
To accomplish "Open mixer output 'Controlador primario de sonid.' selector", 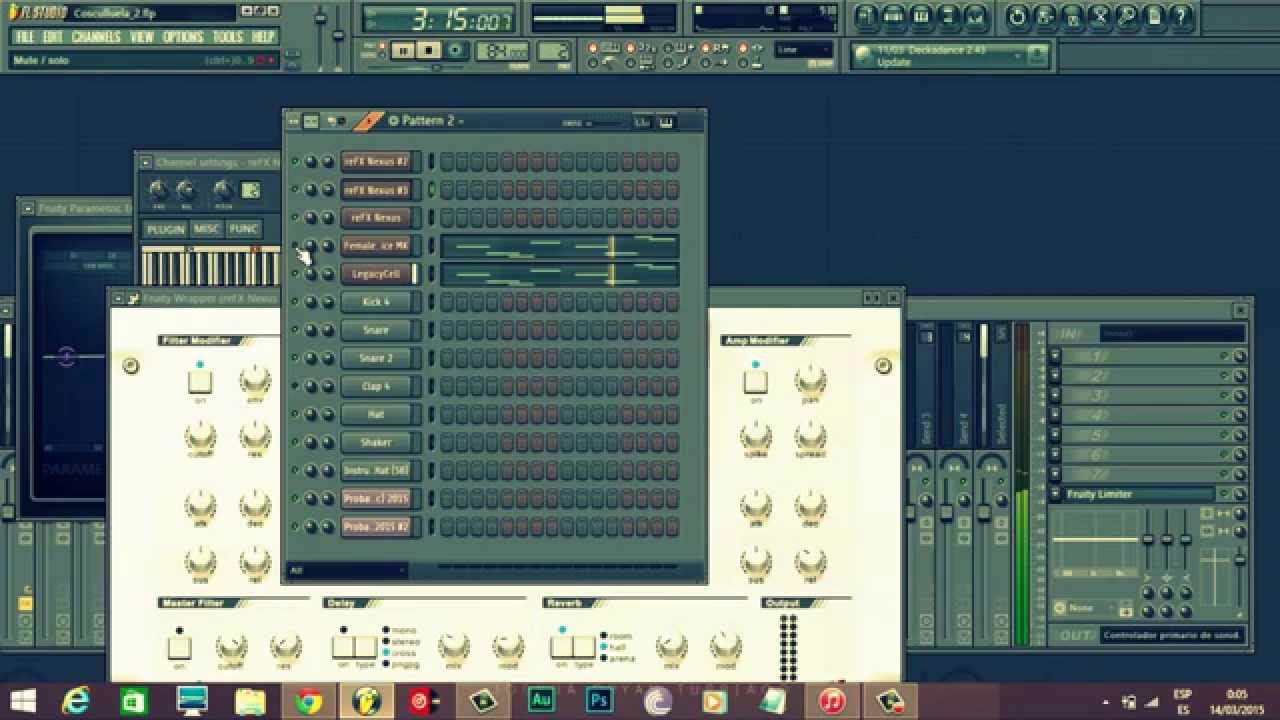I will pos(1172,635).
